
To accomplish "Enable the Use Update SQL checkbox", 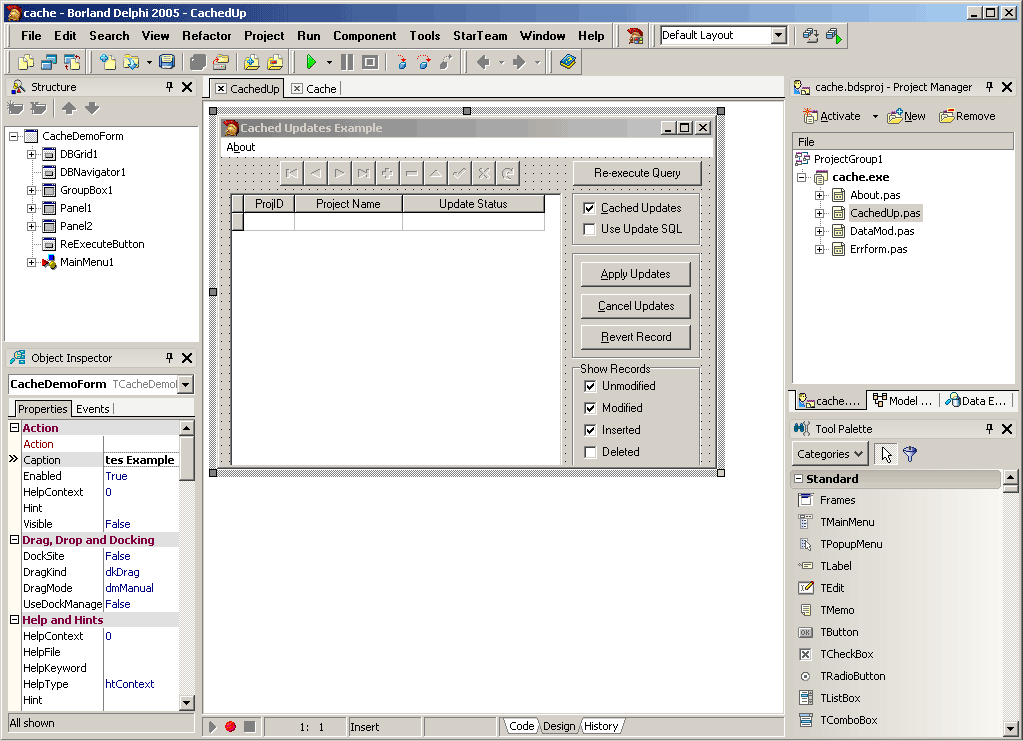I will coord(589,229).
